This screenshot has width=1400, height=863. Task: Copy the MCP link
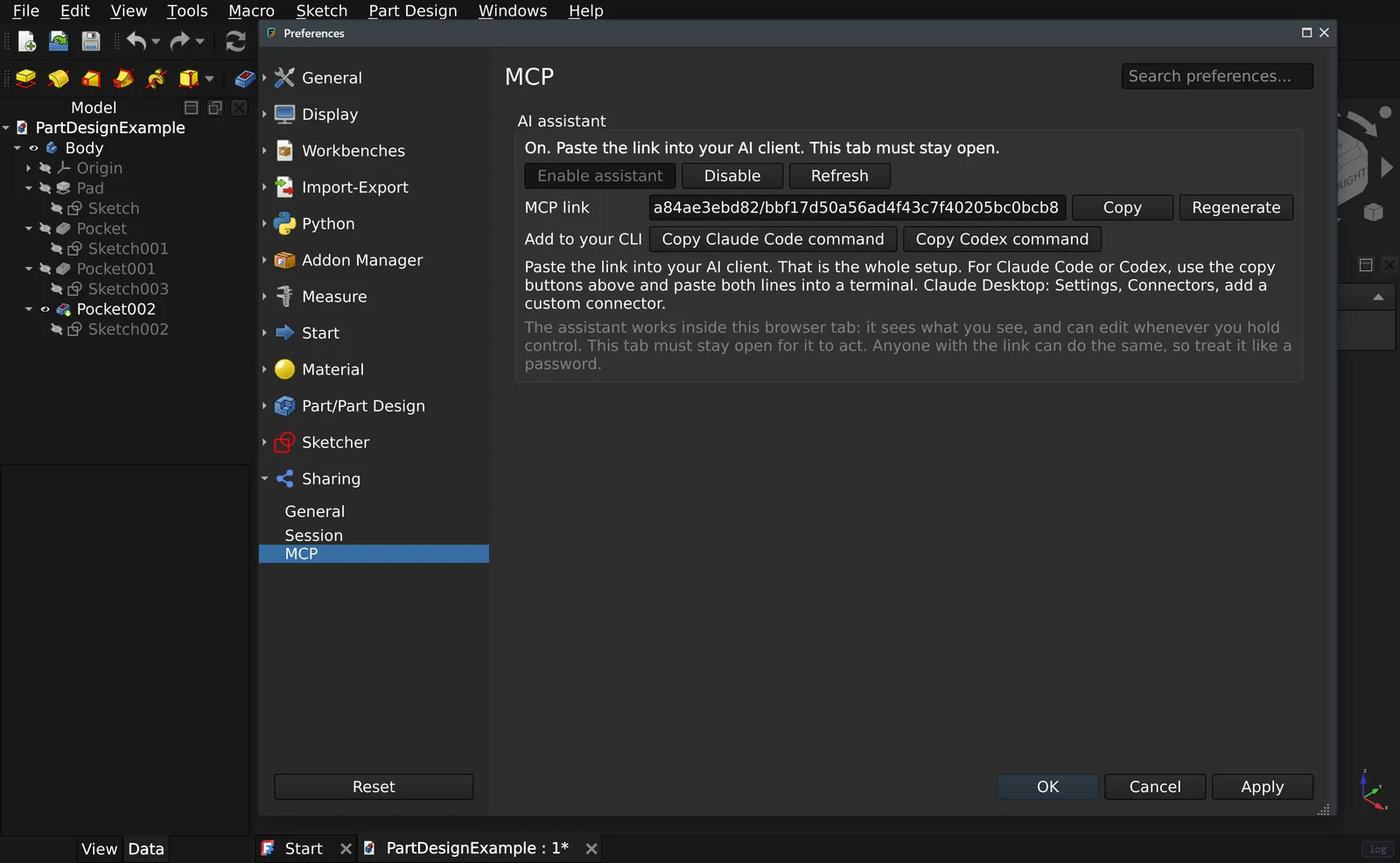click(1122, 207)
